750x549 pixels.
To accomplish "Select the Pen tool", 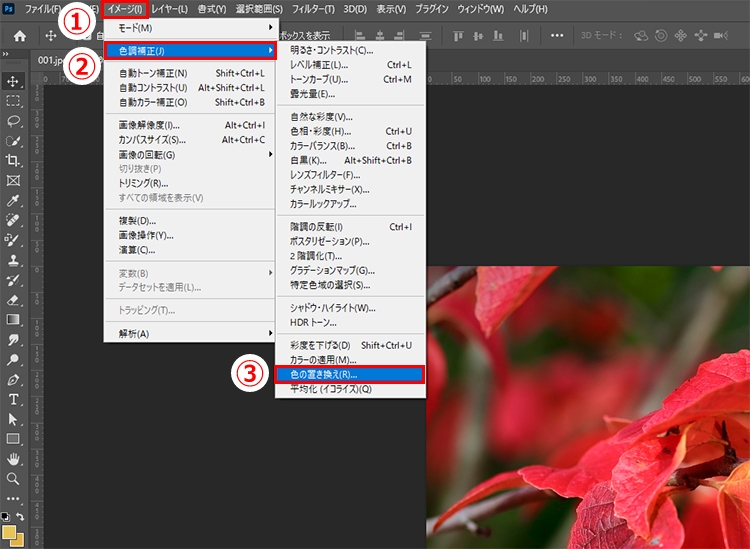I will tap(13, 380).
